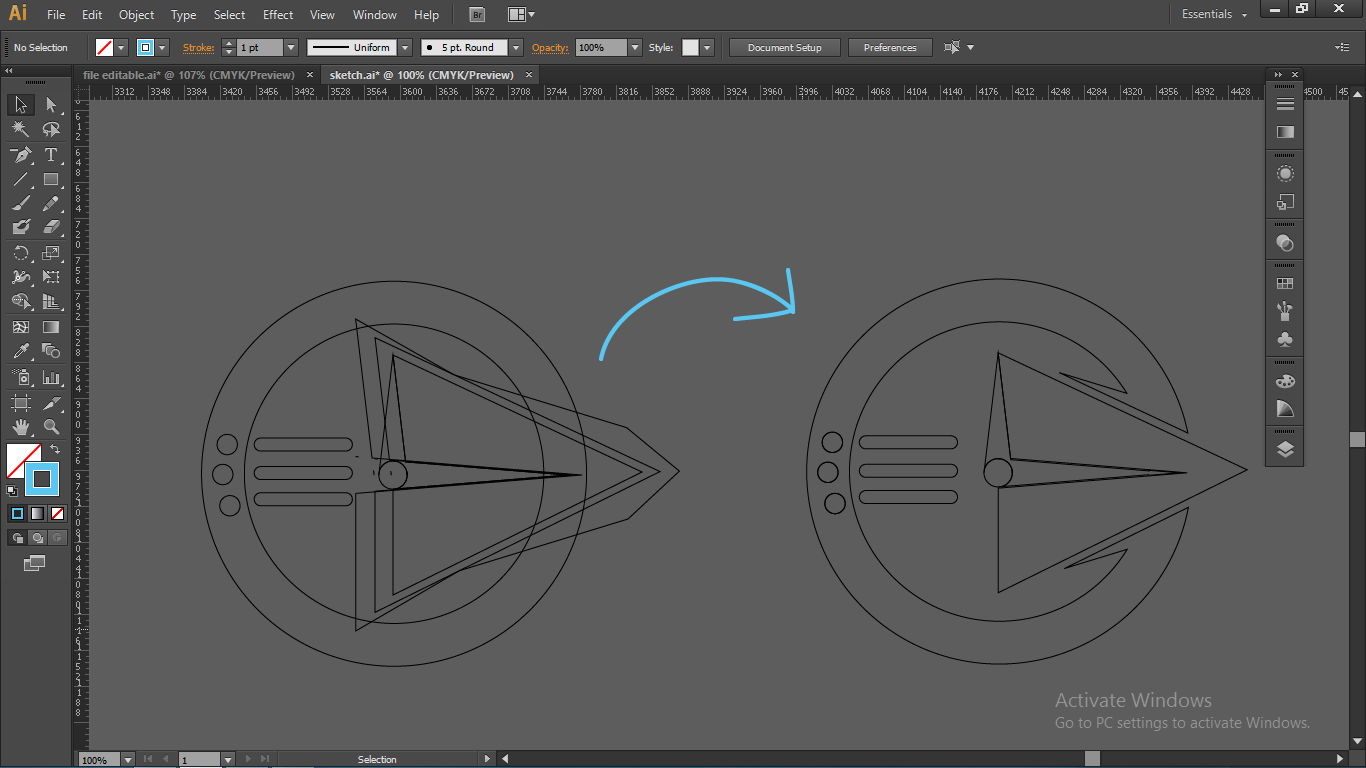Open the Layers panel icon
This screenshot has height=768, width=1366.
(x=1285, y=449)
